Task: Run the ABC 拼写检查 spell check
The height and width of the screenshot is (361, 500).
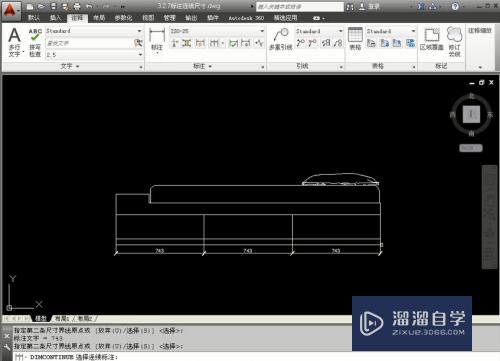Action: tap(35, 42)
